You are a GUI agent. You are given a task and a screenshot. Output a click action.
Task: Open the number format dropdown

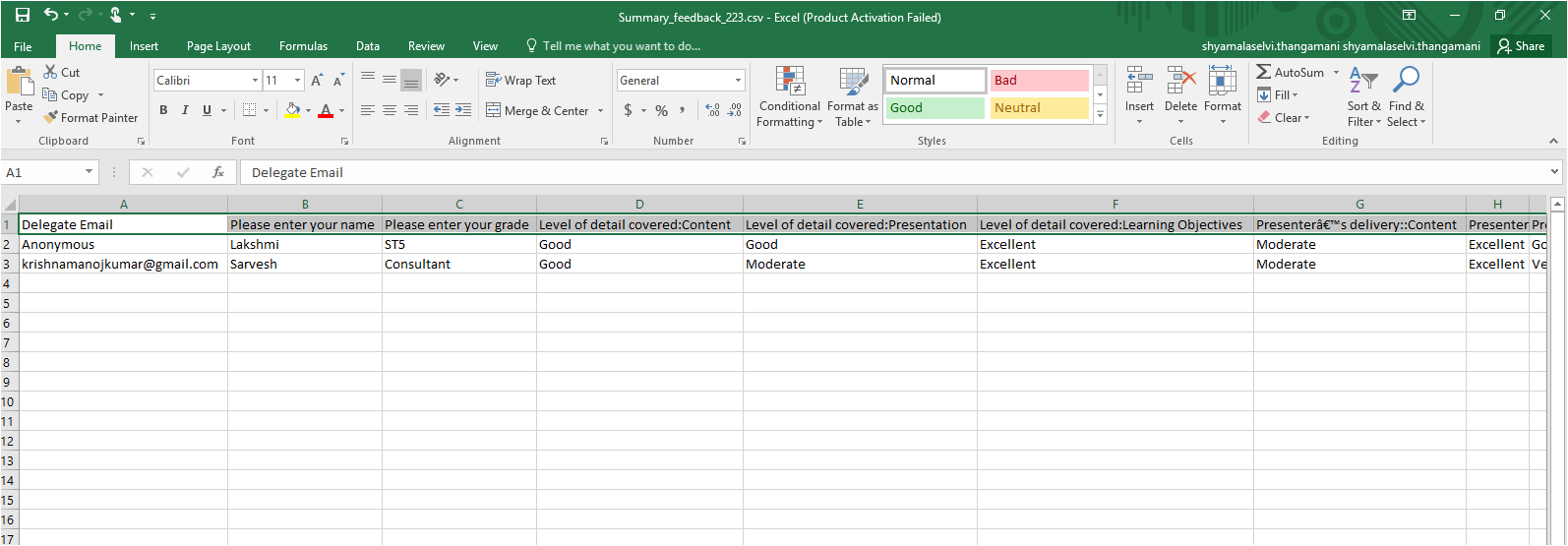739,81
